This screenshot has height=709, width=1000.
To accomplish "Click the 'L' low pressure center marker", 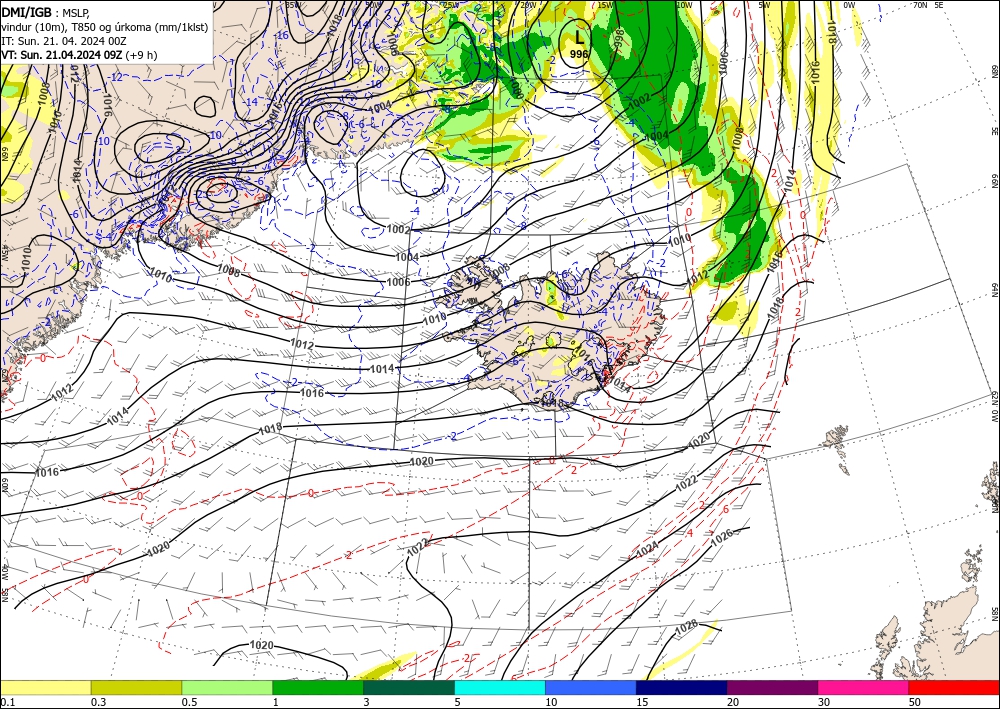I will pyautogui.click(x=579, y=38).
